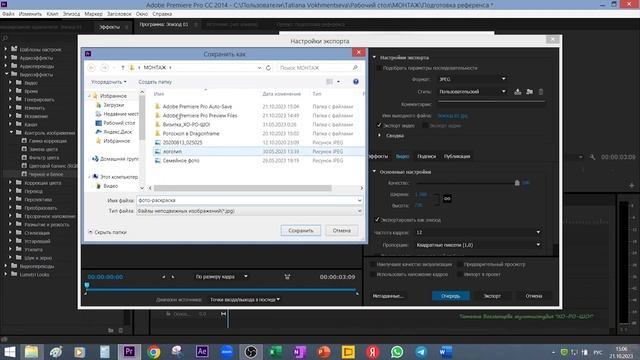Open the Стиль Пользовательский dropdown
Viewport: 640px width, 360px height.
coord(472,92)
